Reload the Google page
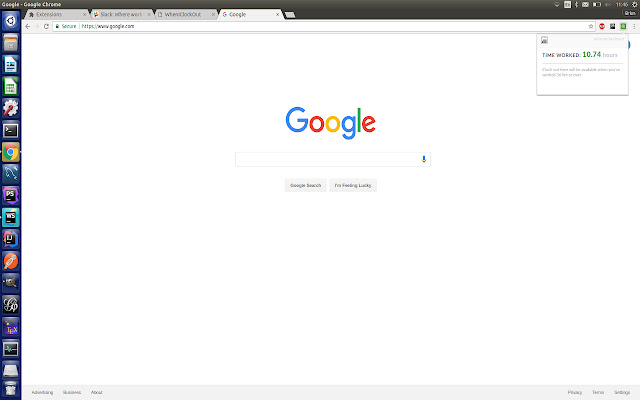 [x=46, y=26]
